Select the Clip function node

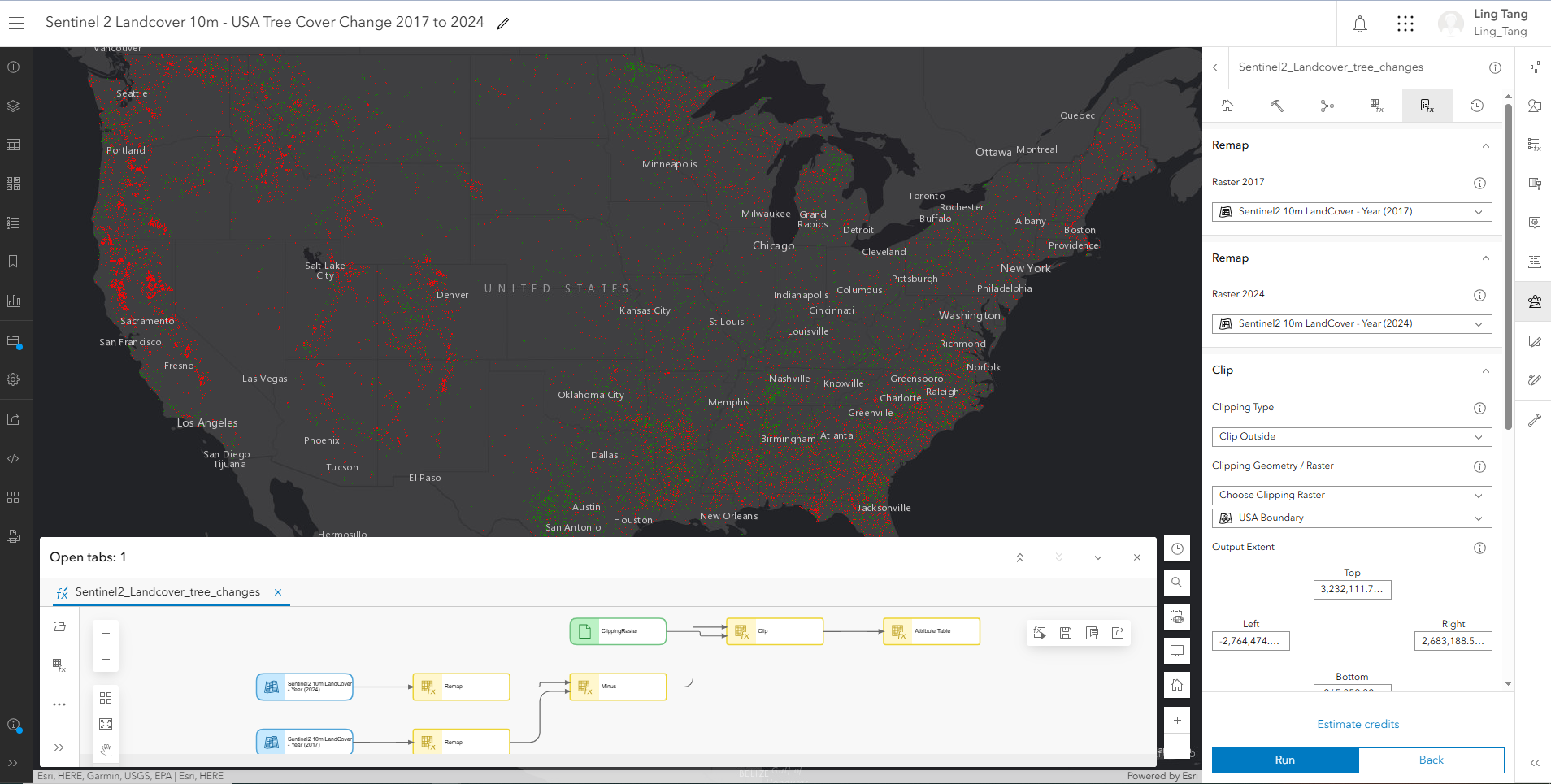click(775, 631)
